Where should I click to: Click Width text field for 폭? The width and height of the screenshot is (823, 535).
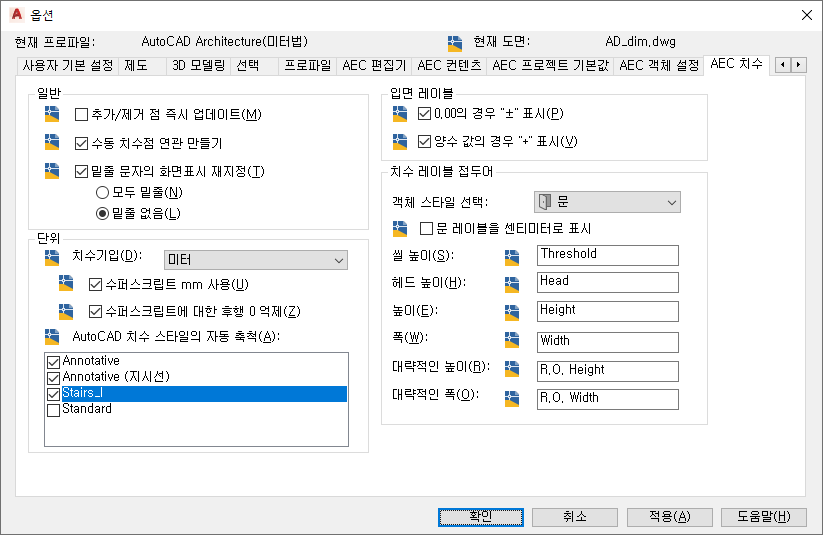point(608,342)
